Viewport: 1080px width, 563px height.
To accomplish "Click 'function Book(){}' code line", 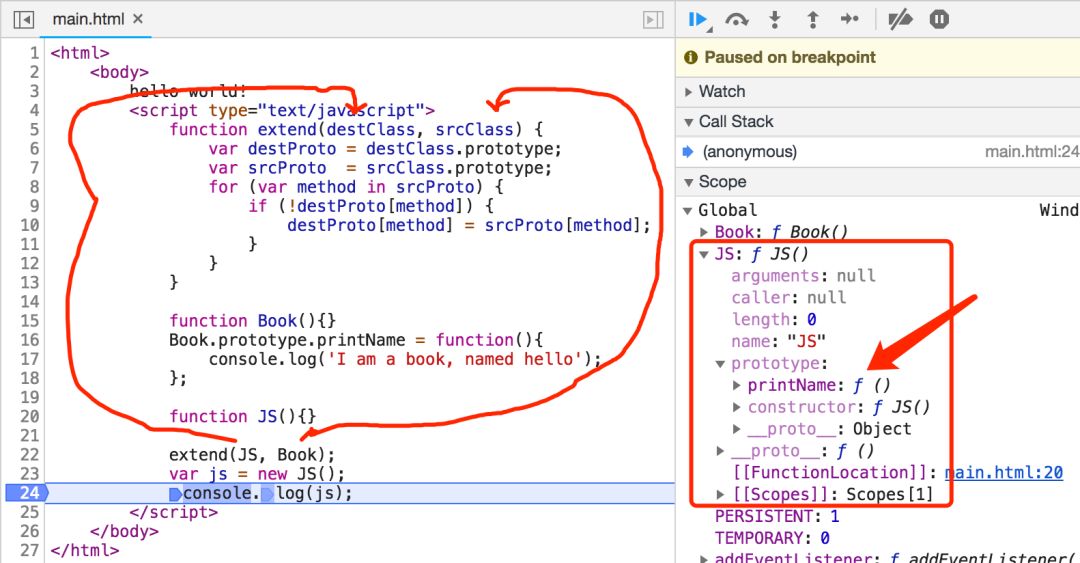I will coord(253,320).
